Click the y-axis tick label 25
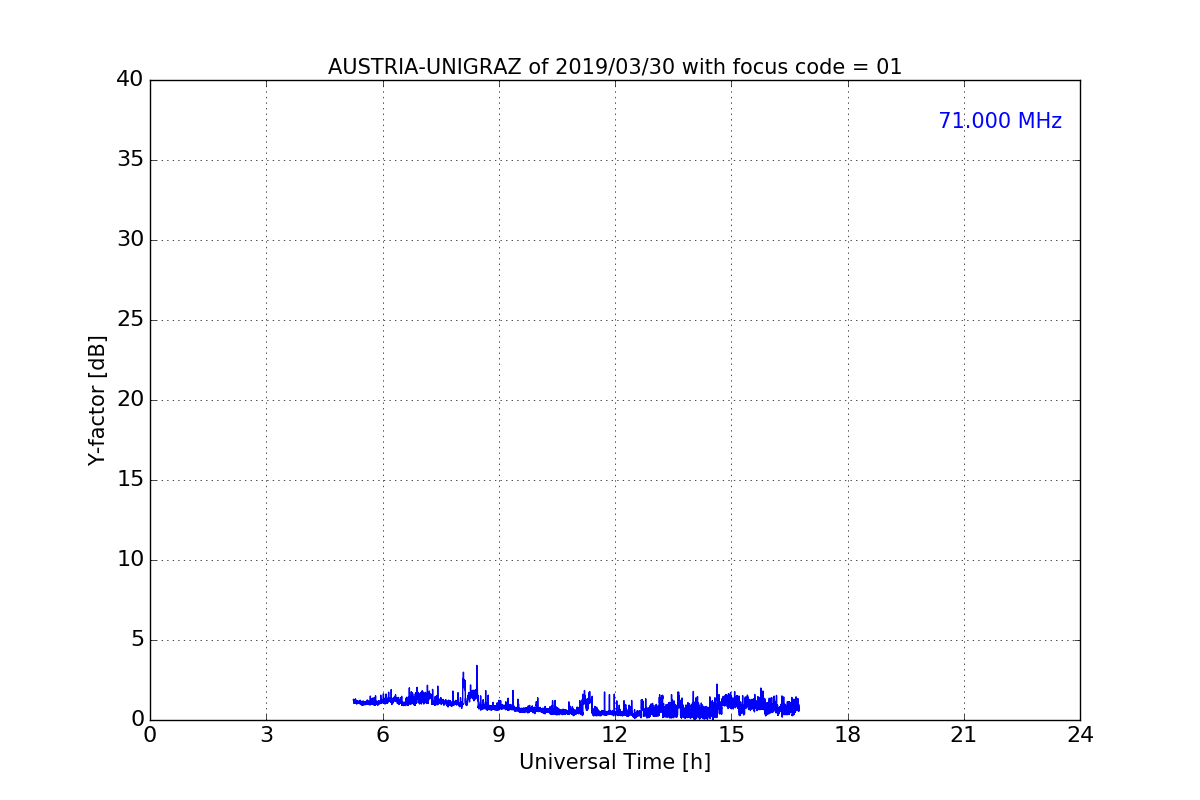 tap(130, 319)
